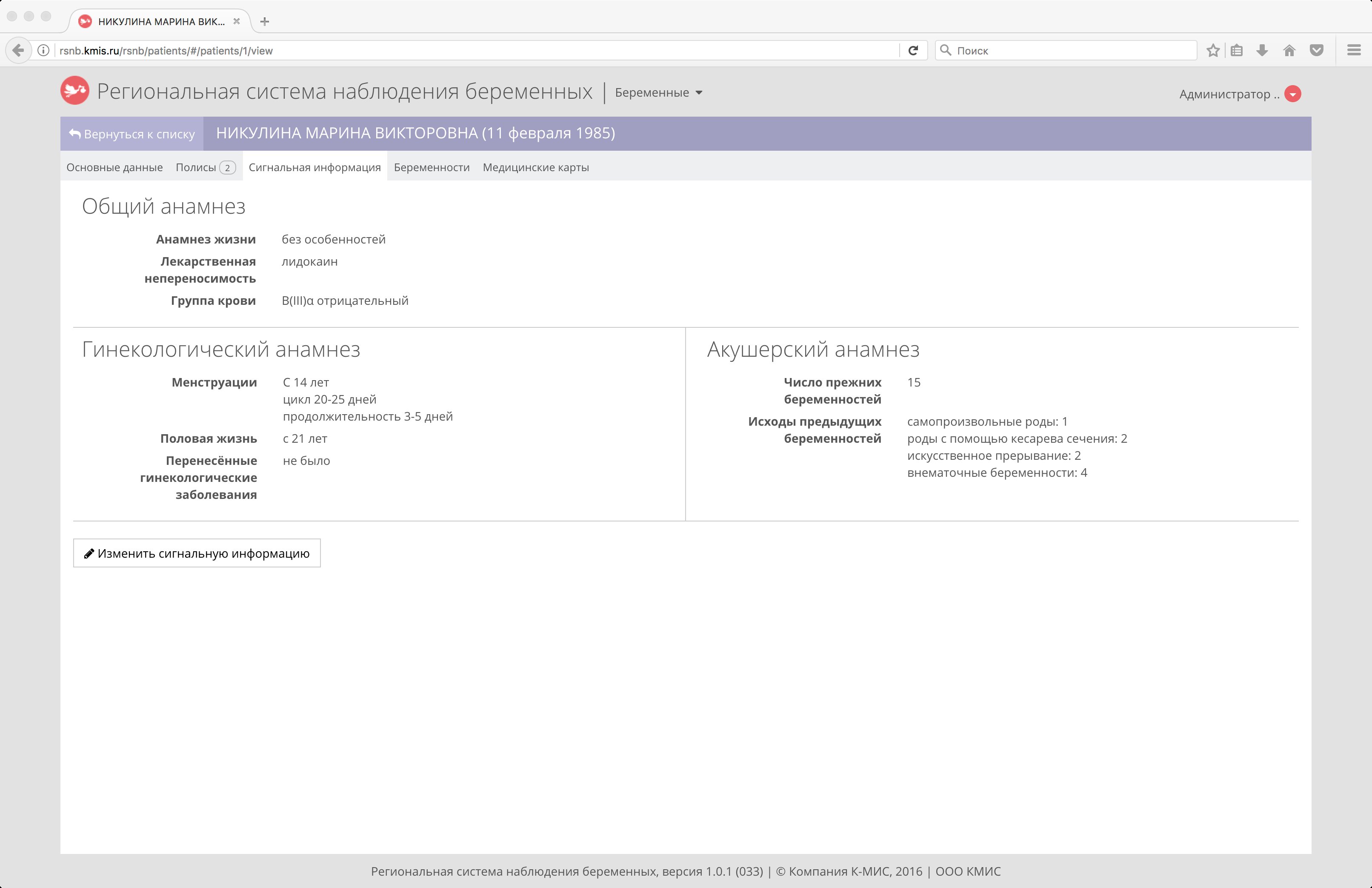1372x888 pixels.
Task: Save page to Pocket icon
Action: tap(1317, 51)
